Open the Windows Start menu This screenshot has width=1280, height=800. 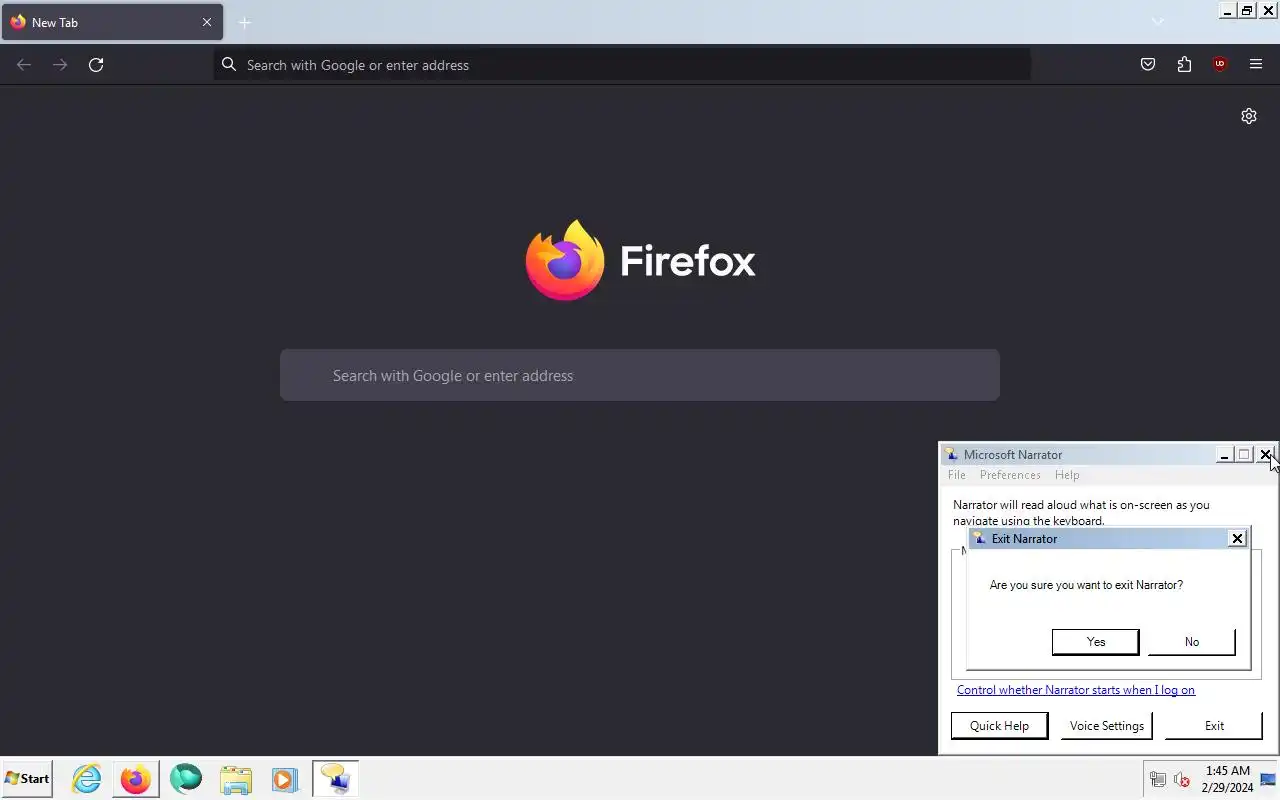[27, 779]
